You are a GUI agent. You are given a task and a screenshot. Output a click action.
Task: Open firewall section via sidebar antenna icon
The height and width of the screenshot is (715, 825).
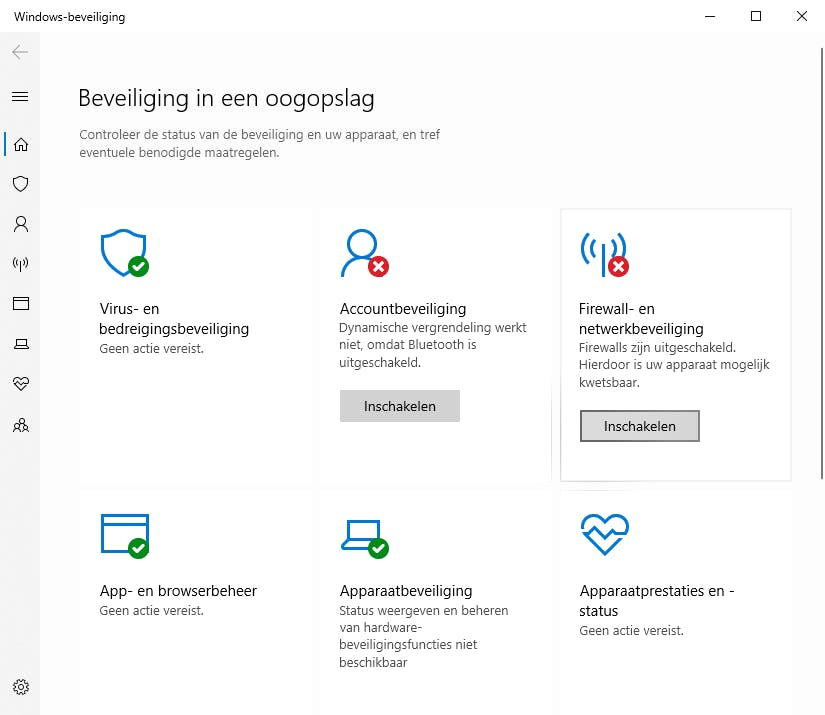(x=21, y=264)
